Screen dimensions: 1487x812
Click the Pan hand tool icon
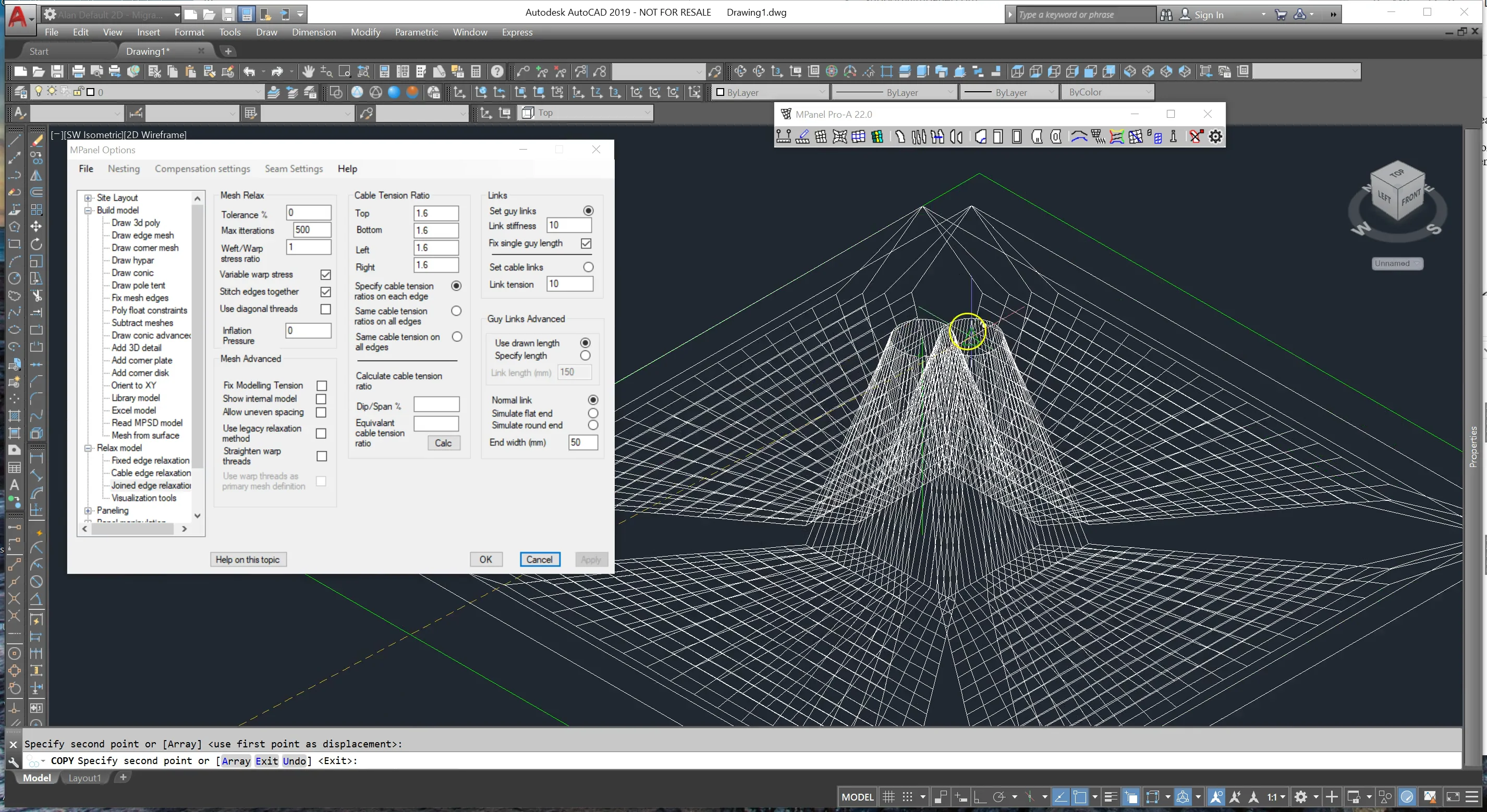[308, 71]
